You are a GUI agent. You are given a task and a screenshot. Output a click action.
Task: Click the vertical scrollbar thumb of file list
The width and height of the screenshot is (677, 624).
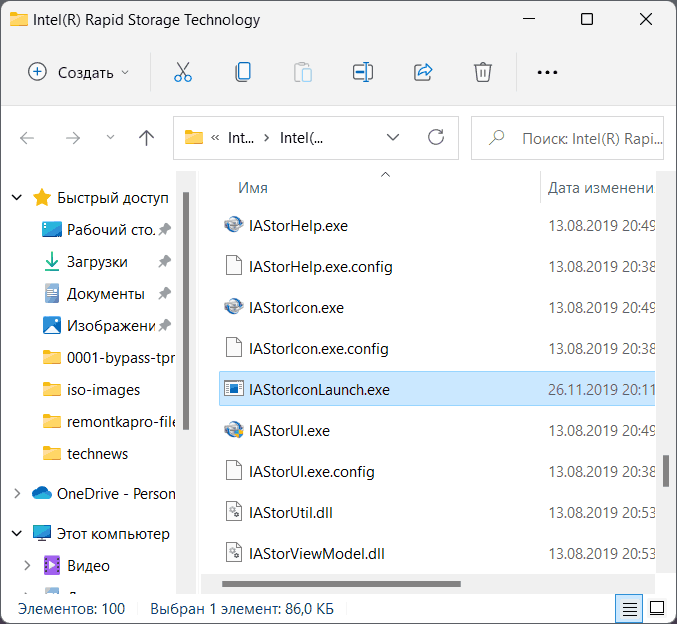[x=666, y=471]
